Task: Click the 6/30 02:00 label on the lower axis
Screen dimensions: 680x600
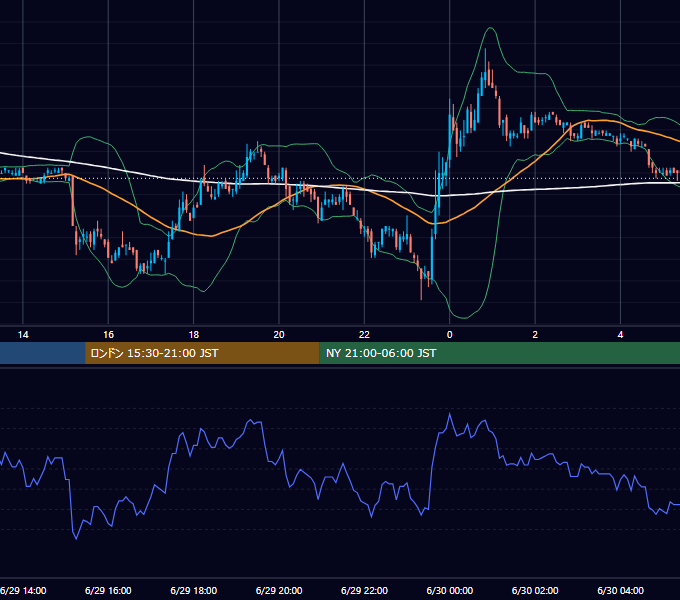Action: 535,590
